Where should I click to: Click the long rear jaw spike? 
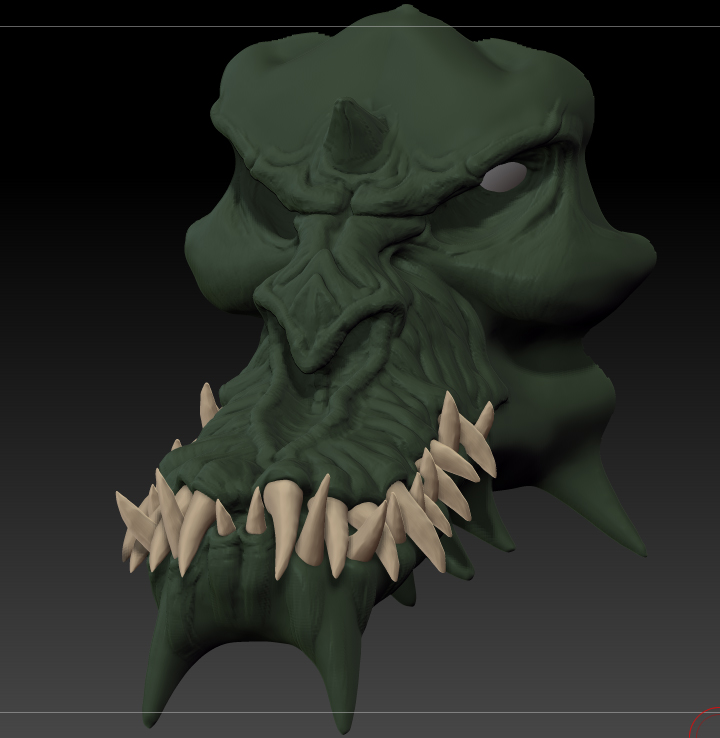(612, 511)
